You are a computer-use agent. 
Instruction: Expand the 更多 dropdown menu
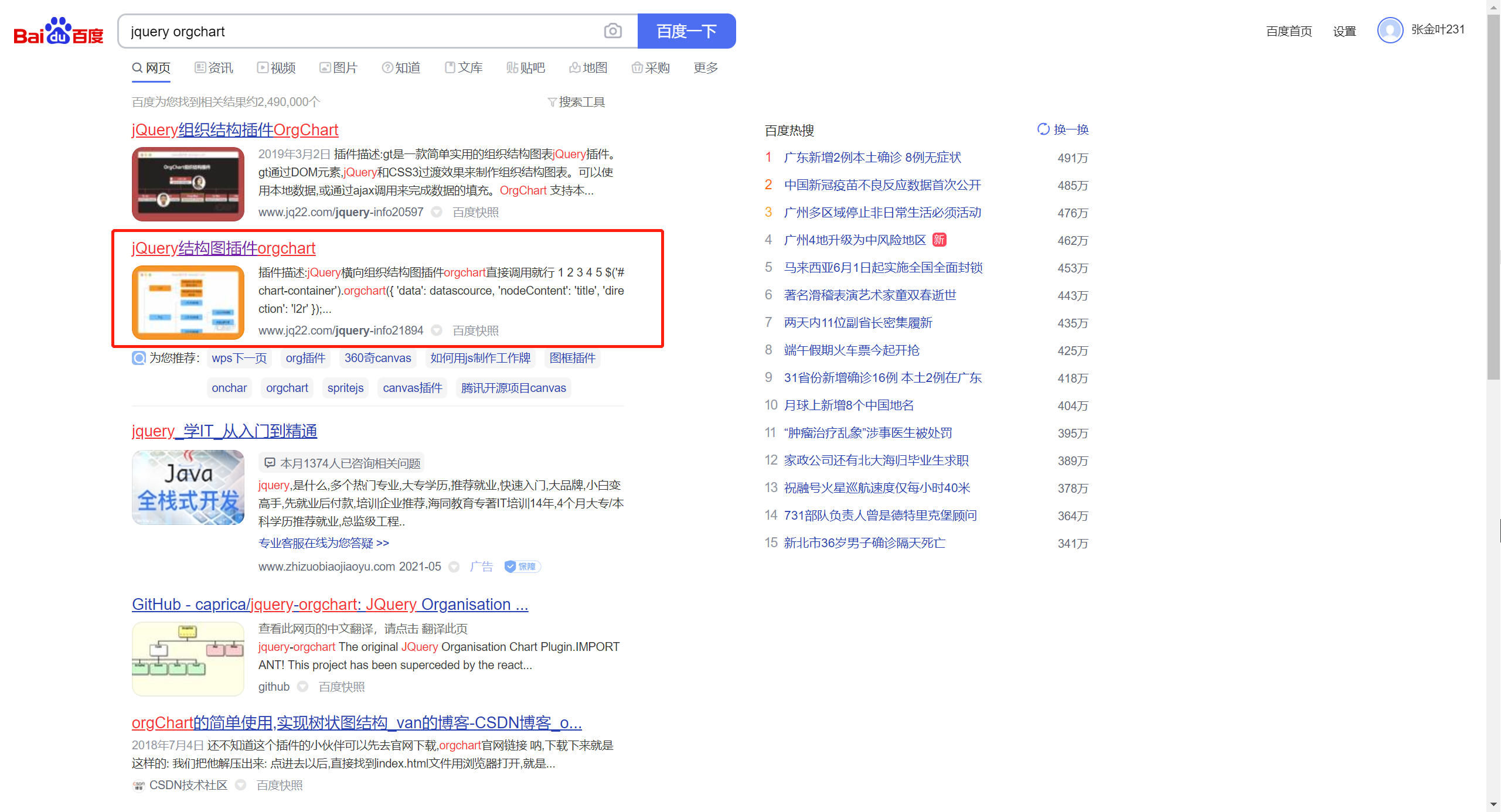coord(704,67)
